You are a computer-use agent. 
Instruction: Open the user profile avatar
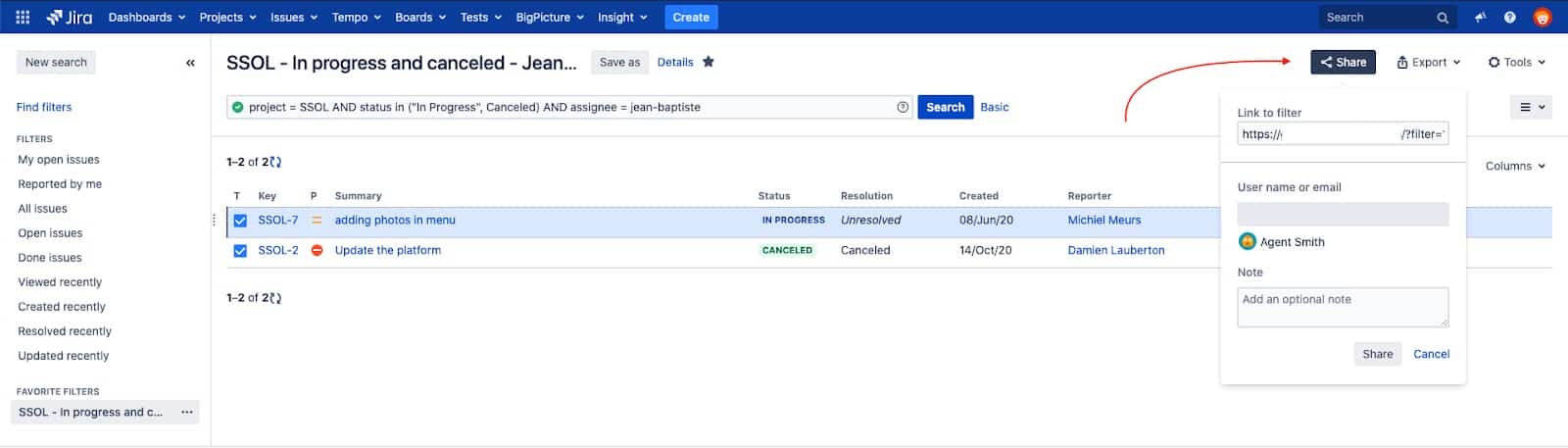[1543, 17]
